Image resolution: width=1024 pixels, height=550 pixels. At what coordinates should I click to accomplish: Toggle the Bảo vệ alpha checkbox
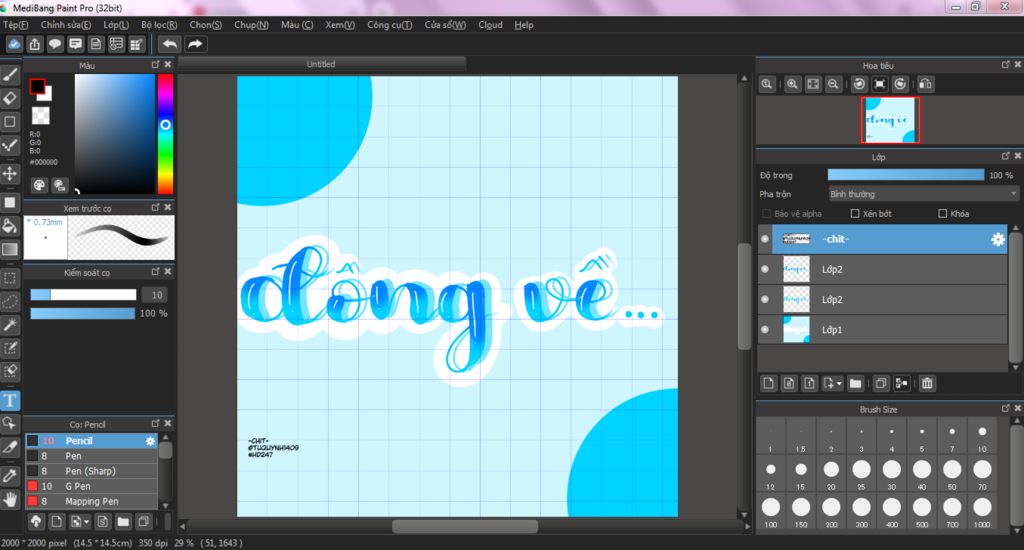click(x=767, y=214)
